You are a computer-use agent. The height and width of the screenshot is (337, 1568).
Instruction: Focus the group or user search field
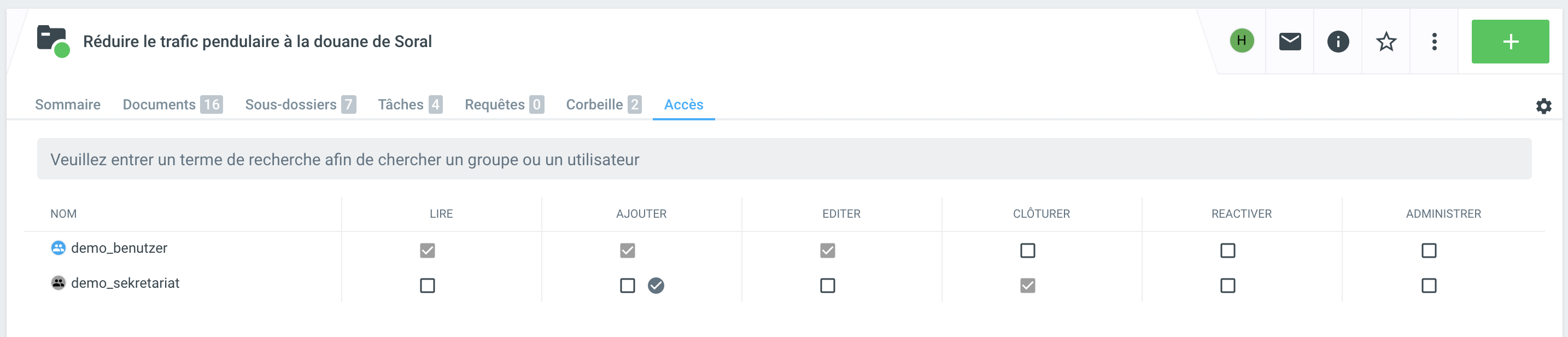point(783,159)
